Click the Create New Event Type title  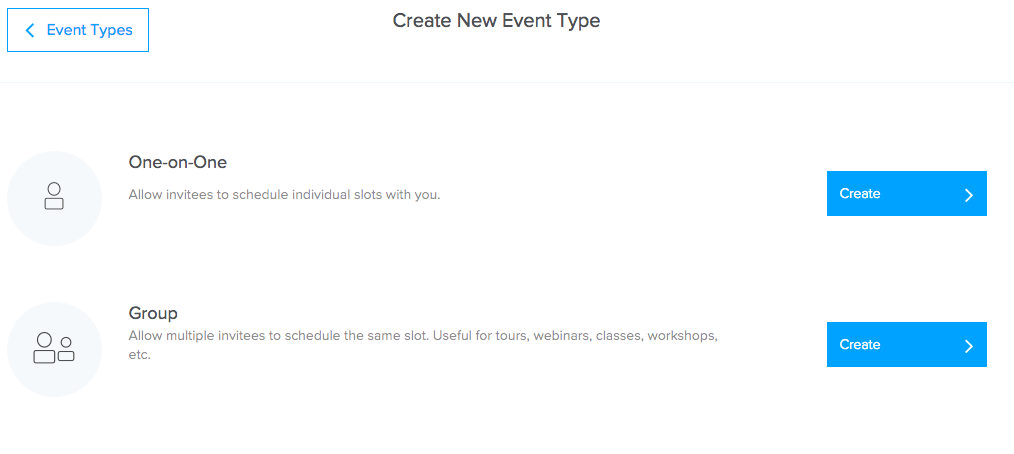point(496,21)
